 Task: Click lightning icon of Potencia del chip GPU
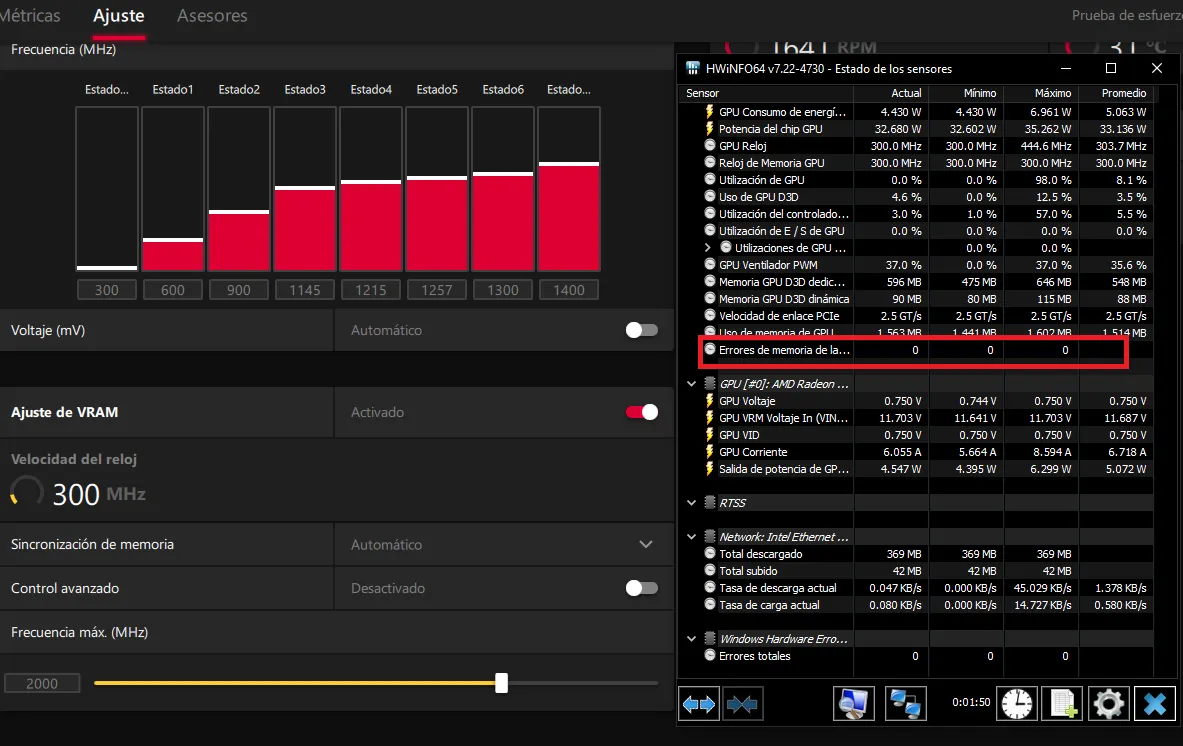point(709,129)
